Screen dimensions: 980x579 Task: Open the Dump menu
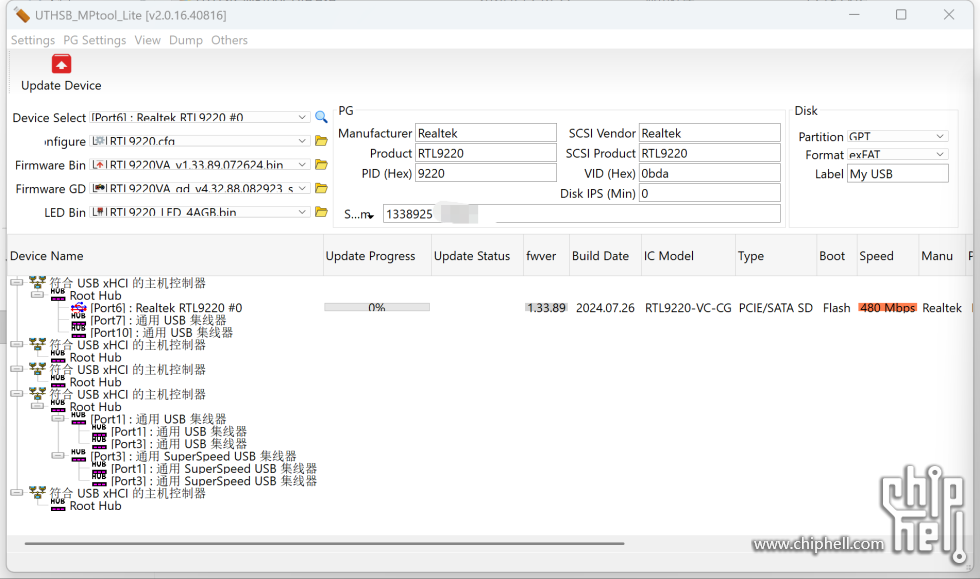tap(186, 40)
